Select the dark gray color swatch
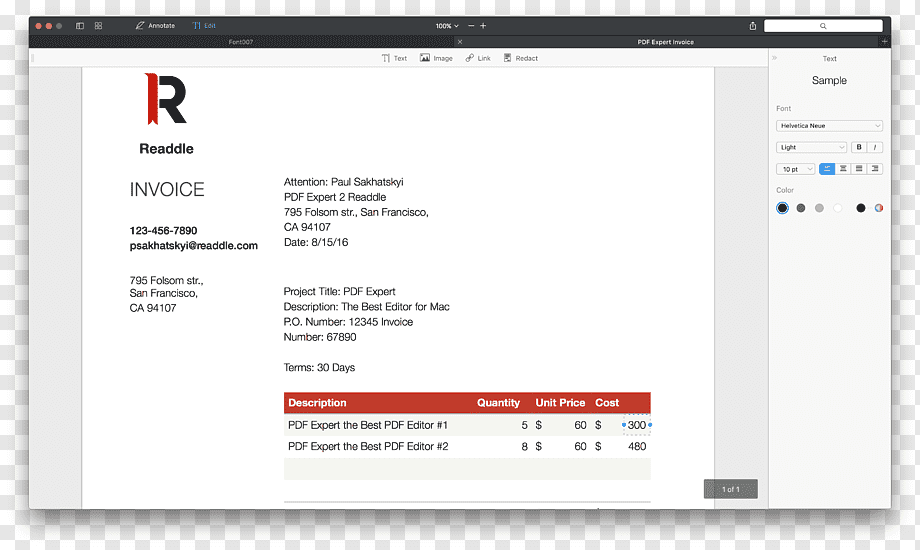Image resolution: width=920 pixels, height=550 pixels. (801, 208)
